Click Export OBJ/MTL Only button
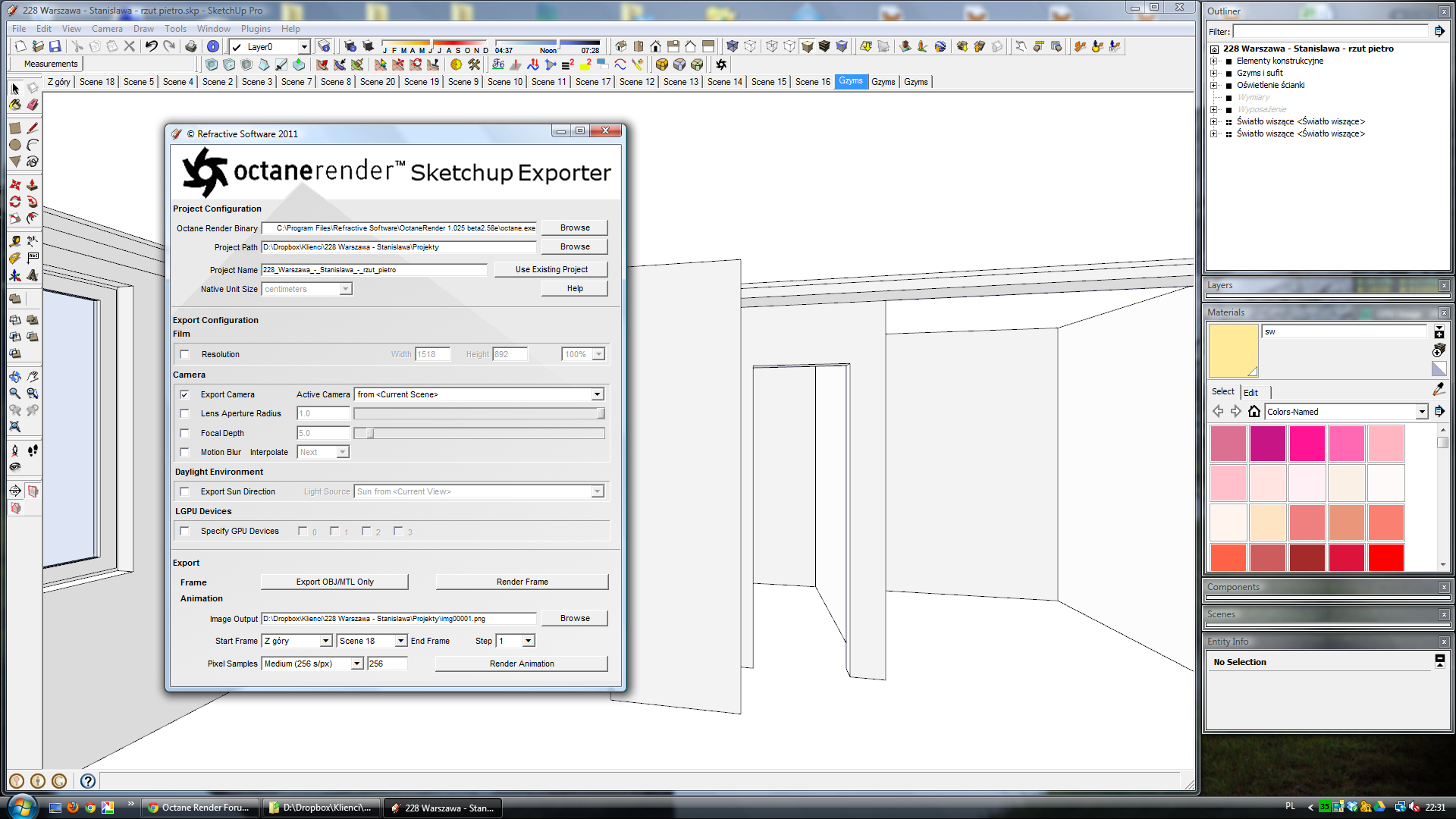This screenshot has height=819, width=1456. coord(334,582)
